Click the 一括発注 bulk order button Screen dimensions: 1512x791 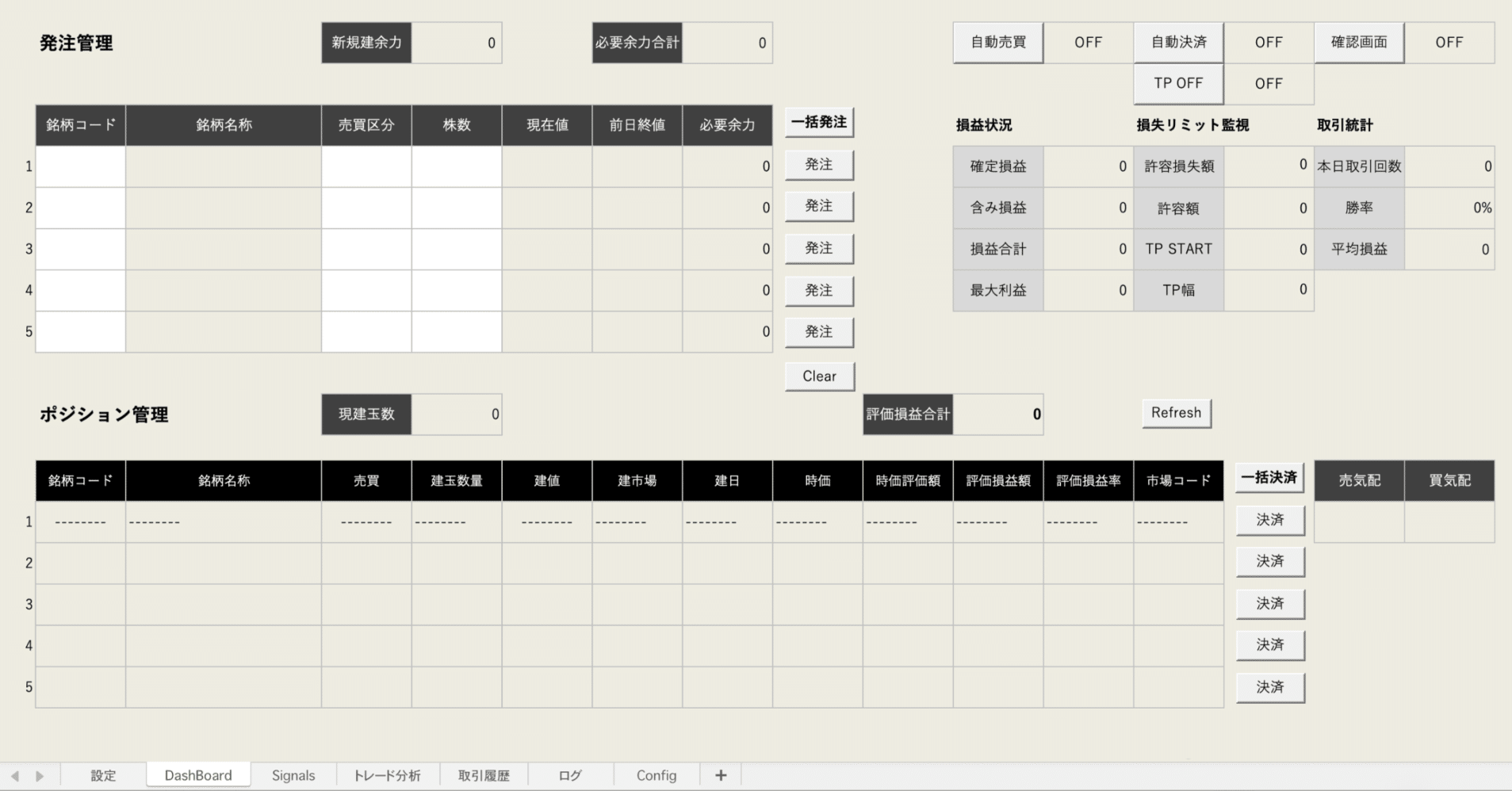point(818,121)
